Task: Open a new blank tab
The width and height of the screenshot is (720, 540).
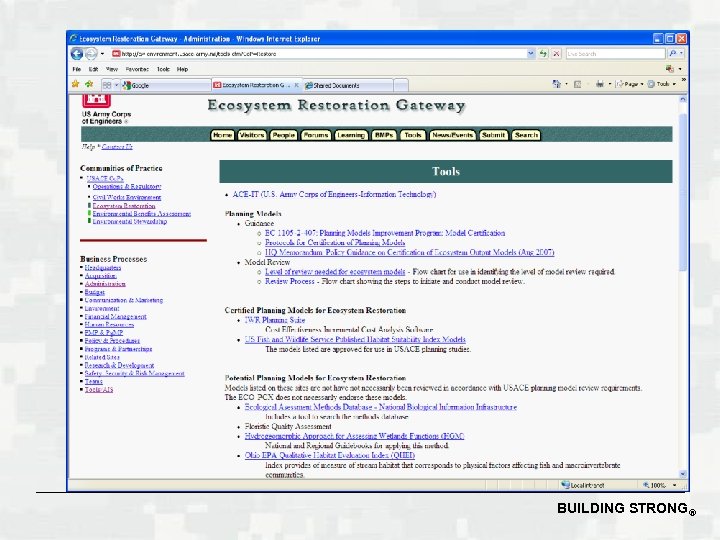Action: 401,85
